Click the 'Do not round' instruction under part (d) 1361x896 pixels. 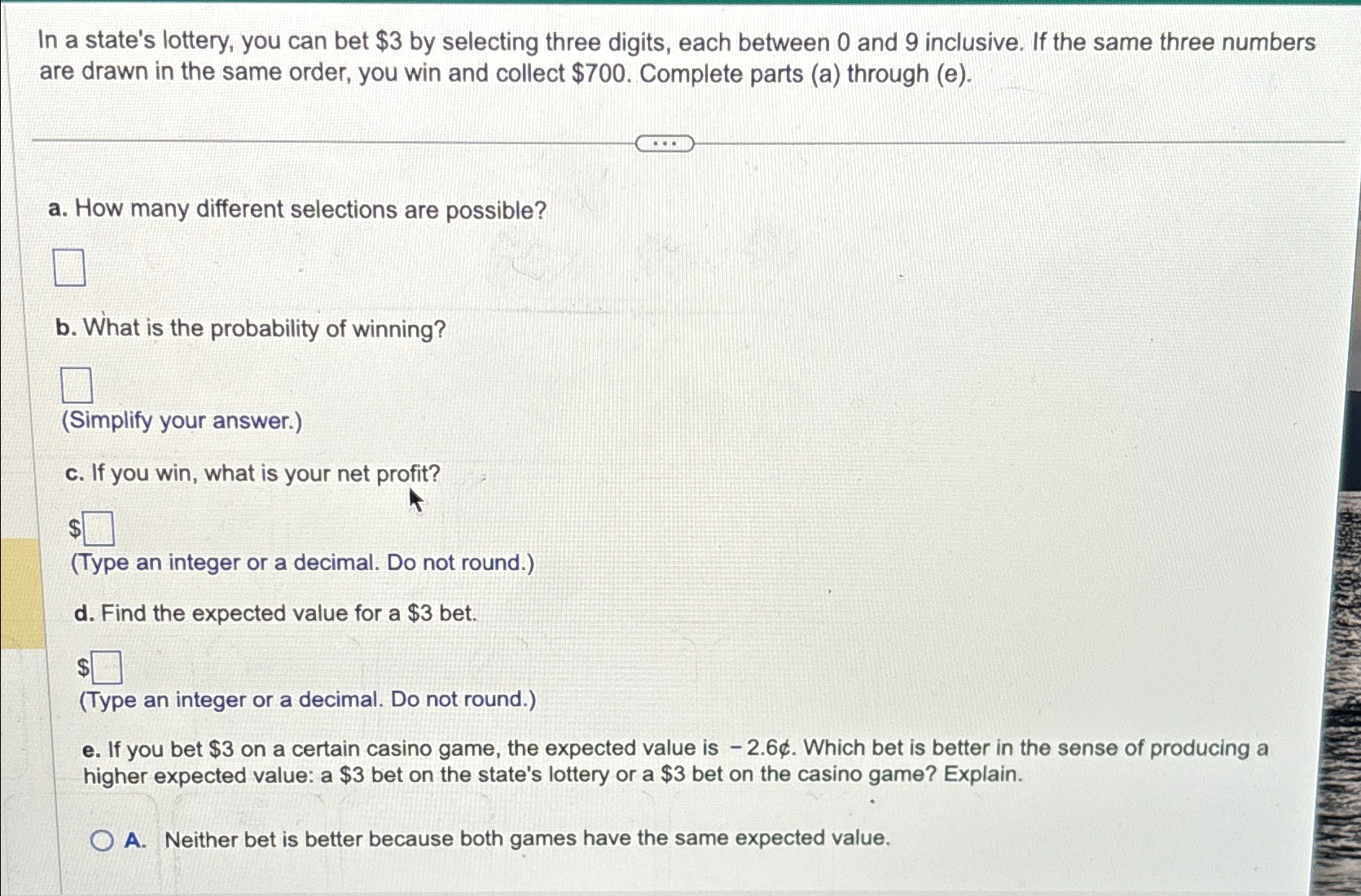(308, 699)
